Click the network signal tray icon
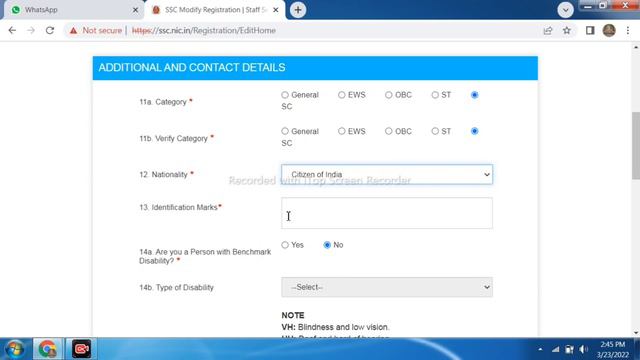The height and width of the screenshot is (360, 640). (x=556, y=349)
